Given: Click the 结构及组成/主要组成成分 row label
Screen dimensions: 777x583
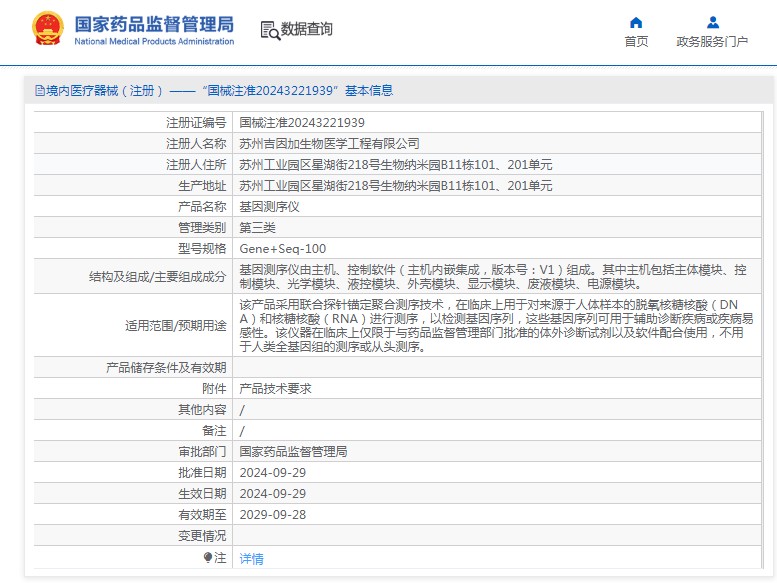Looking at the screenshot, I should pos(158,277).
